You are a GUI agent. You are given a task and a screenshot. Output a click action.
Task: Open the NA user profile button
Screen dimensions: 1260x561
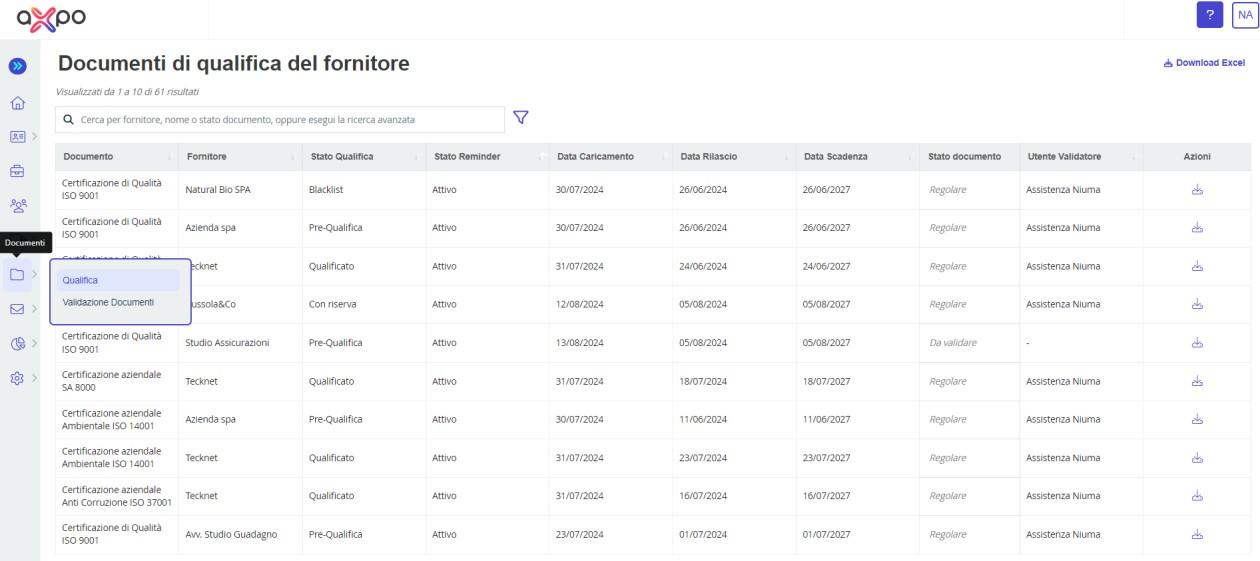(x=1245, y=15)
